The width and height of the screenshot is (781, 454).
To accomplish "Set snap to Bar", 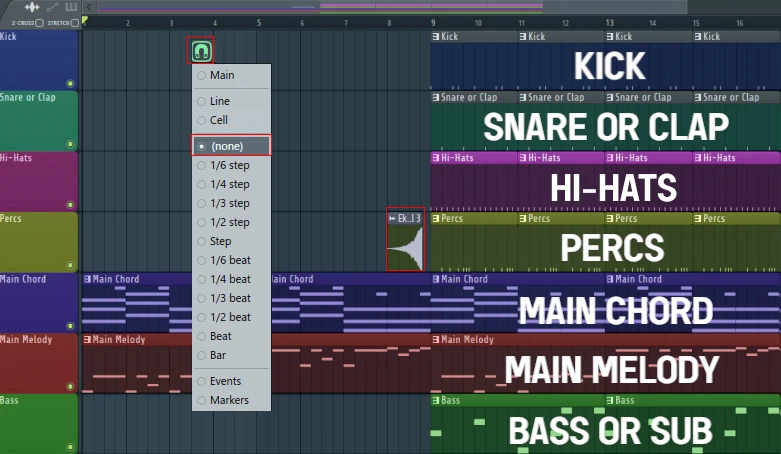I will (231, 355).
